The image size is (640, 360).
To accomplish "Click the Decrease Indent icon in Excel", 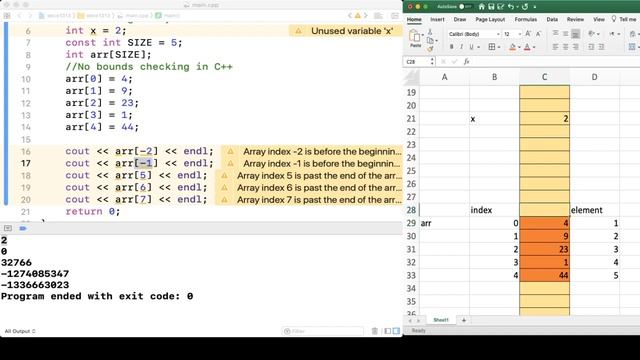I will [x=591, y=47].
